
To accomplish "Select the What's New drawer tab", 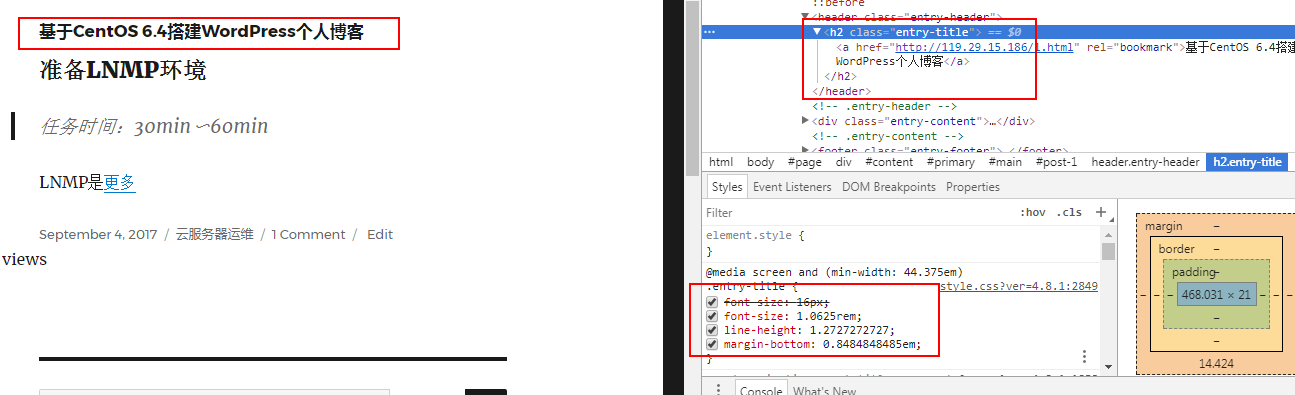I will click(x=825, y=391).
